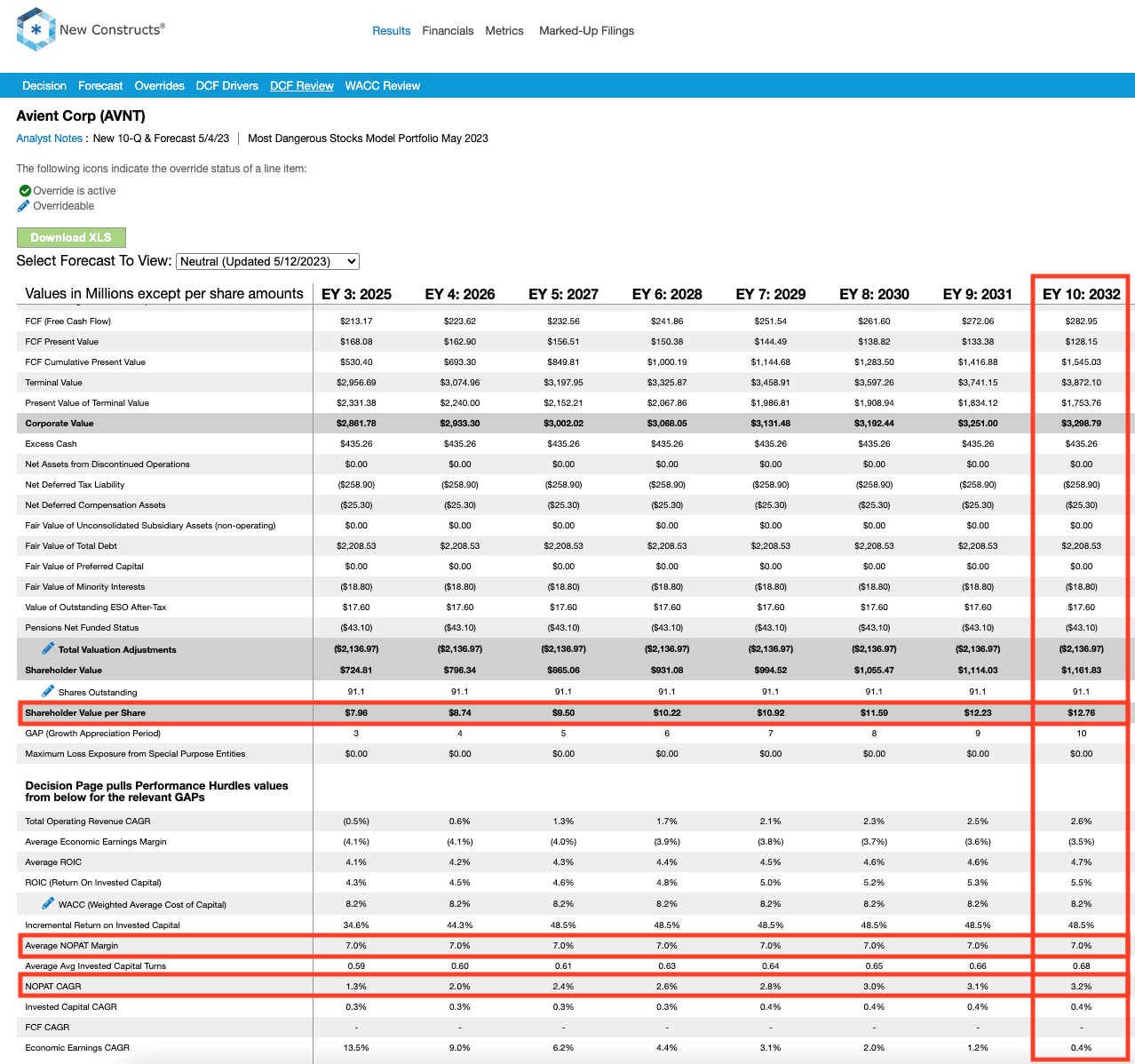1135x1064 pixels.
Task: Click the $1,161.83 shareholder value cell
Action: [x=1081, y=671]
